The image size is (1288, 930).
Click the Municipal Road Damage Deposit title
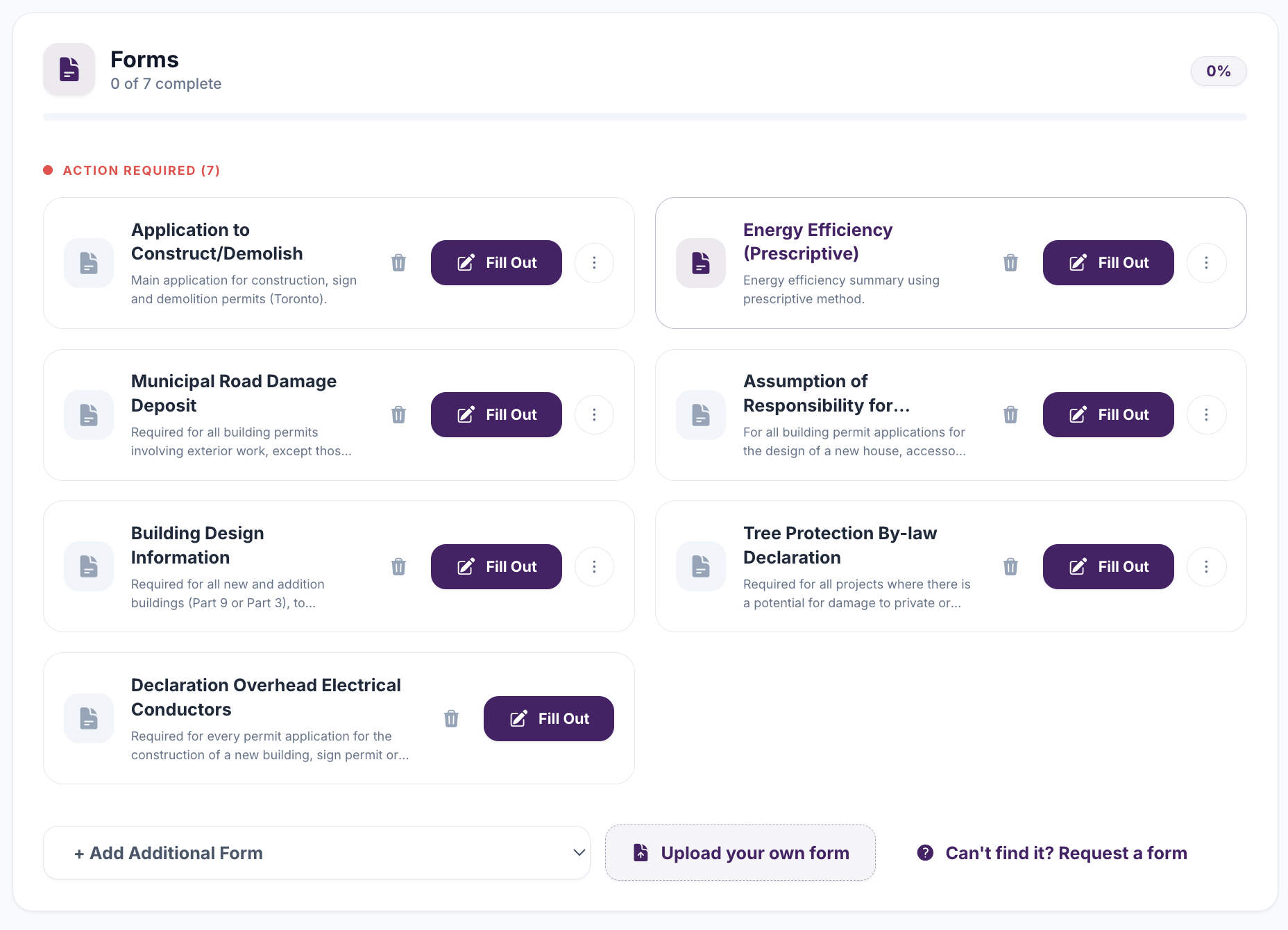click(234, 394)
